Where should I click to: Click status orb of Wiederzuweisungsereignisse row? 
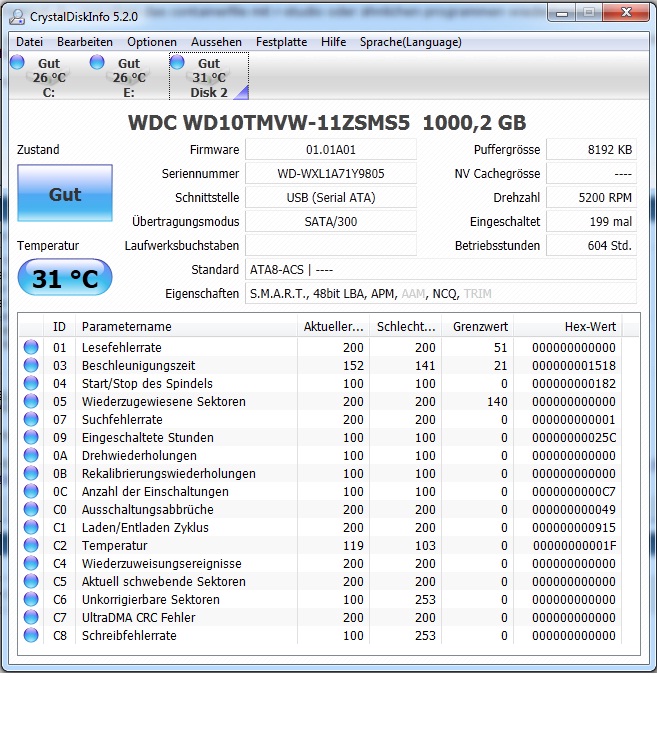pyautogui.click(x=31, y=563)
